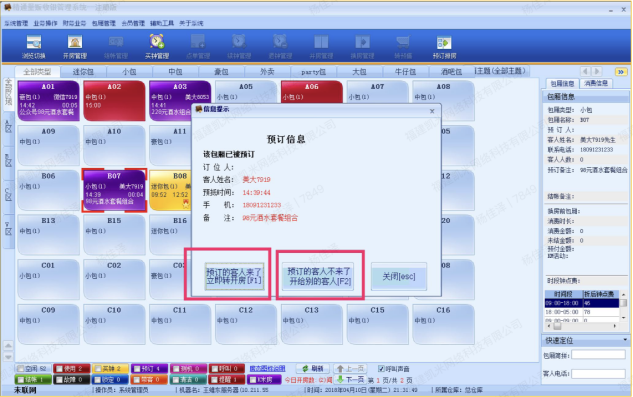Select empty room card C15

(x=377, y=324)
